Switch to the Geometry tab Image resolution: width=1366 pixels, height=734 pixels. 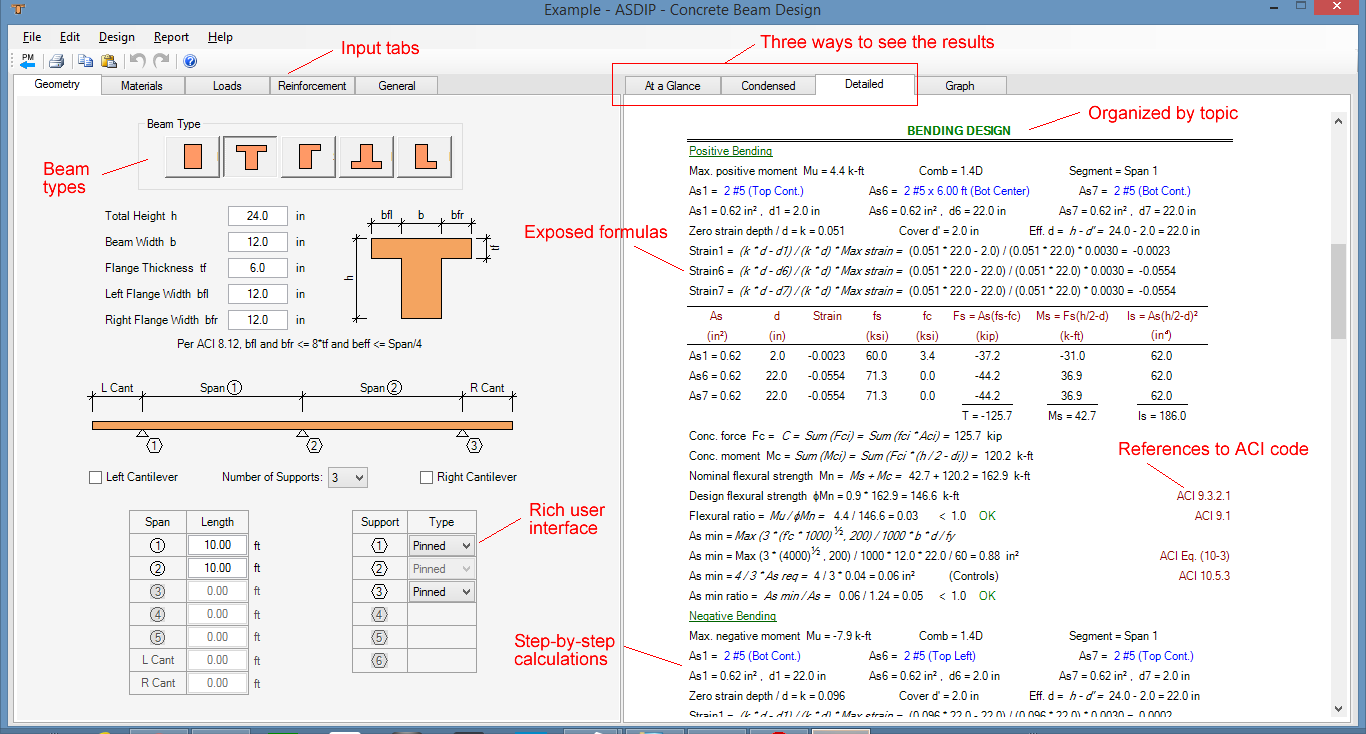(57, 84)
